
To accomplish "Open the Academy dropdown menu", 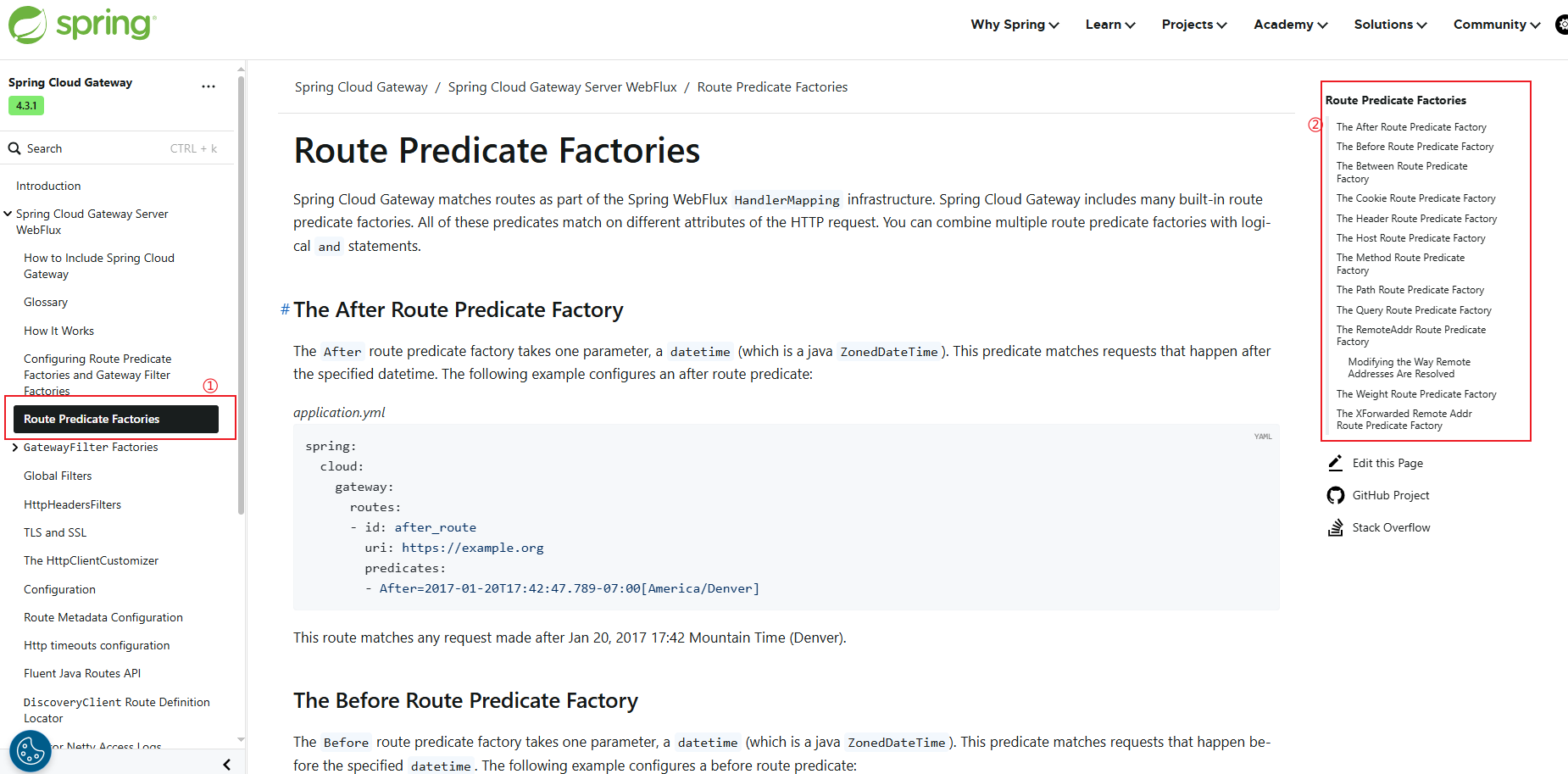I will pyautogui.click(x=1291, y=25).
